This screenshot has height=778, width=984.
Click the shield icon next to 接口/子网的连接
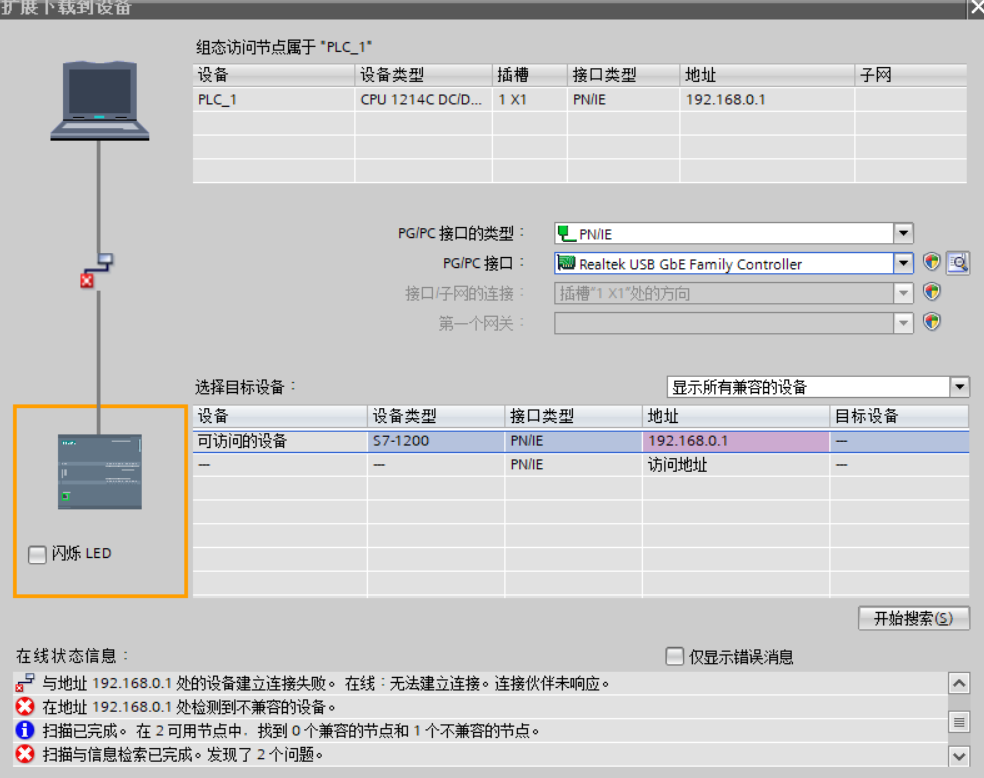931,292
